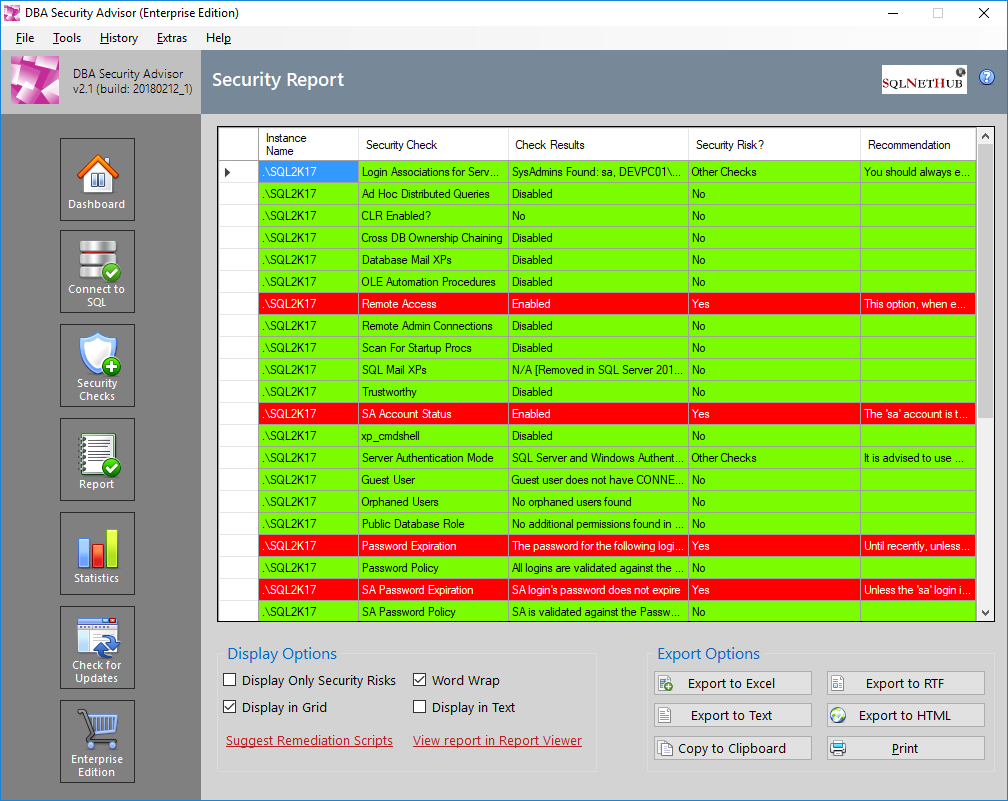Click the Print button label
The image size is (1008, 801).
pos(905,748)
